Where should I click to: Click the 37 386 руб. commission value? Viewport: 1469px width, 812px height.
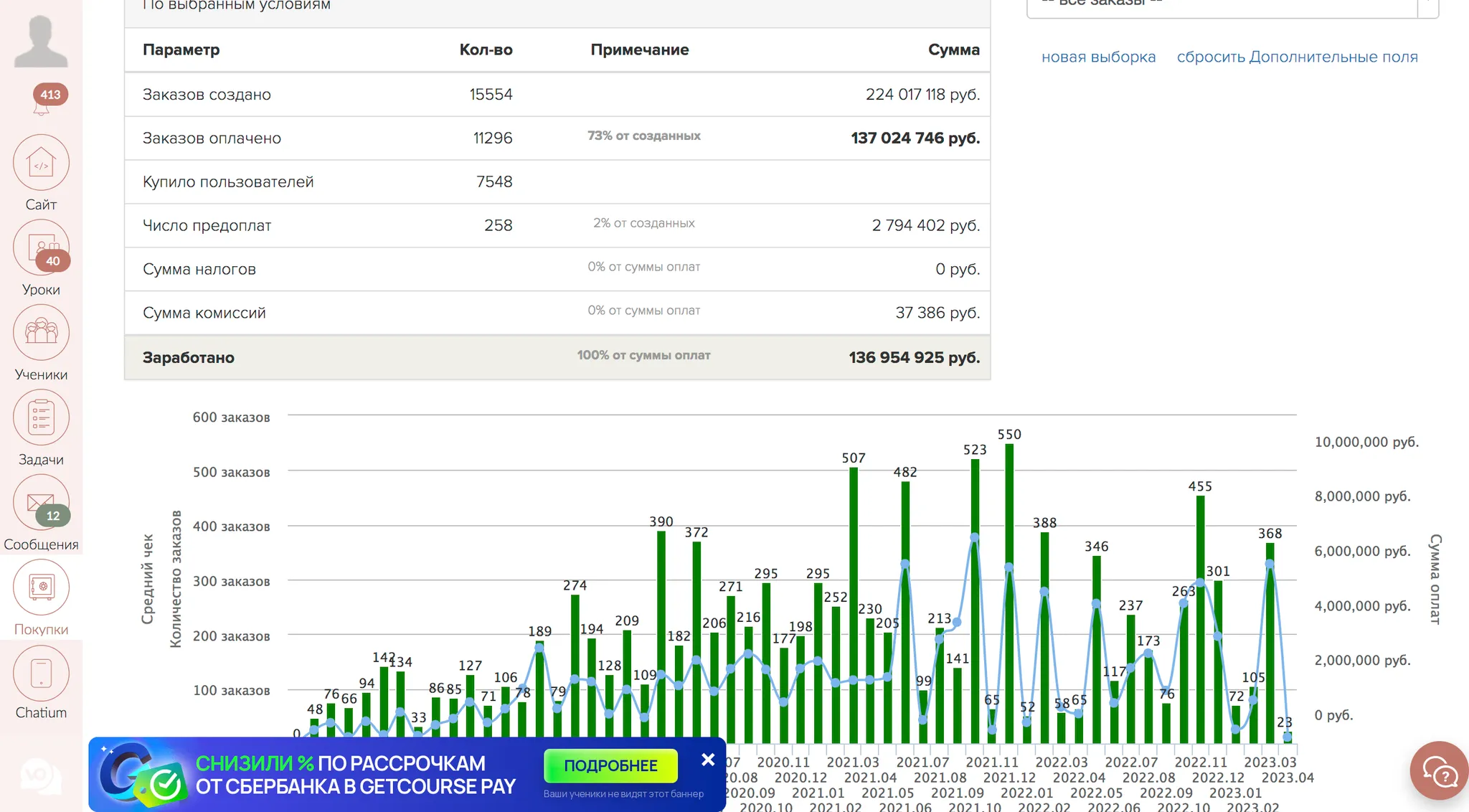point(937,313)
